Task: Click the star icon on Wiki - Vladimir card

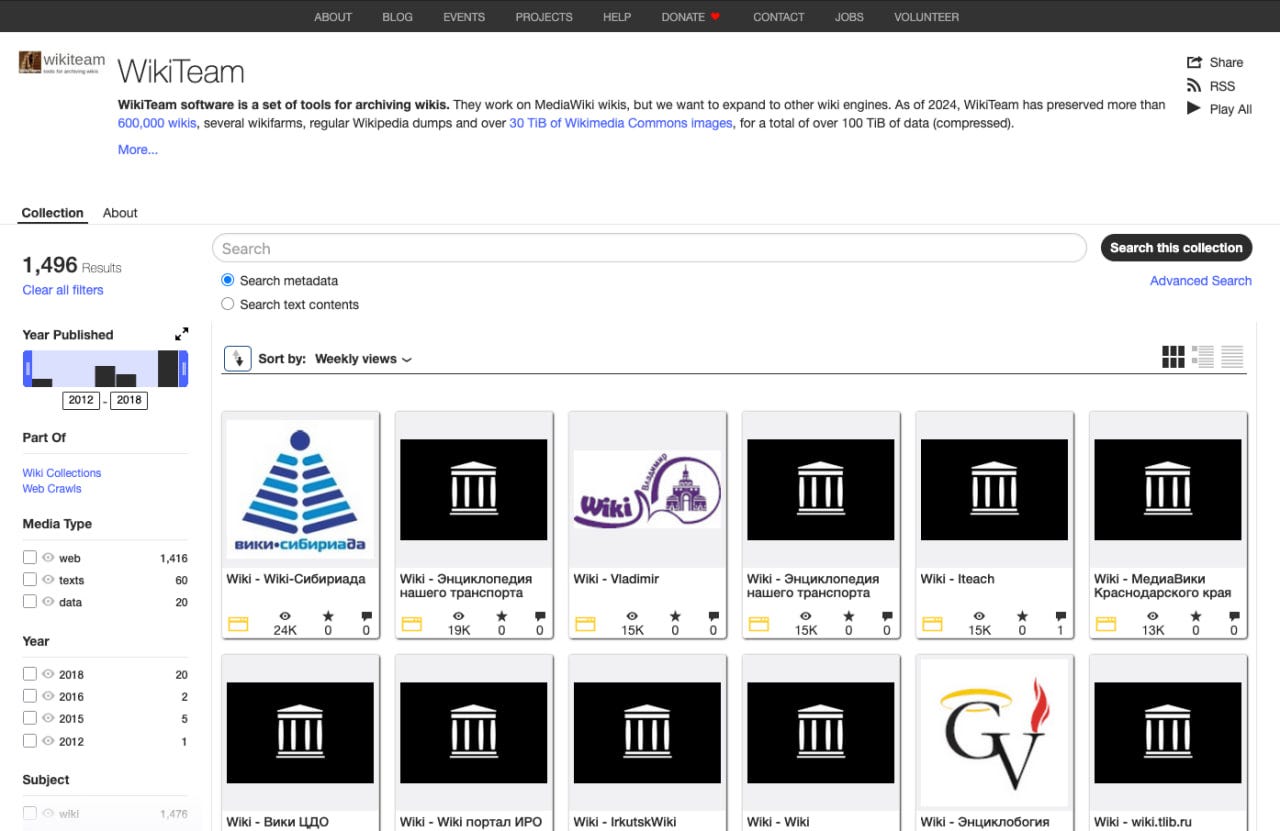Action: 675,617
